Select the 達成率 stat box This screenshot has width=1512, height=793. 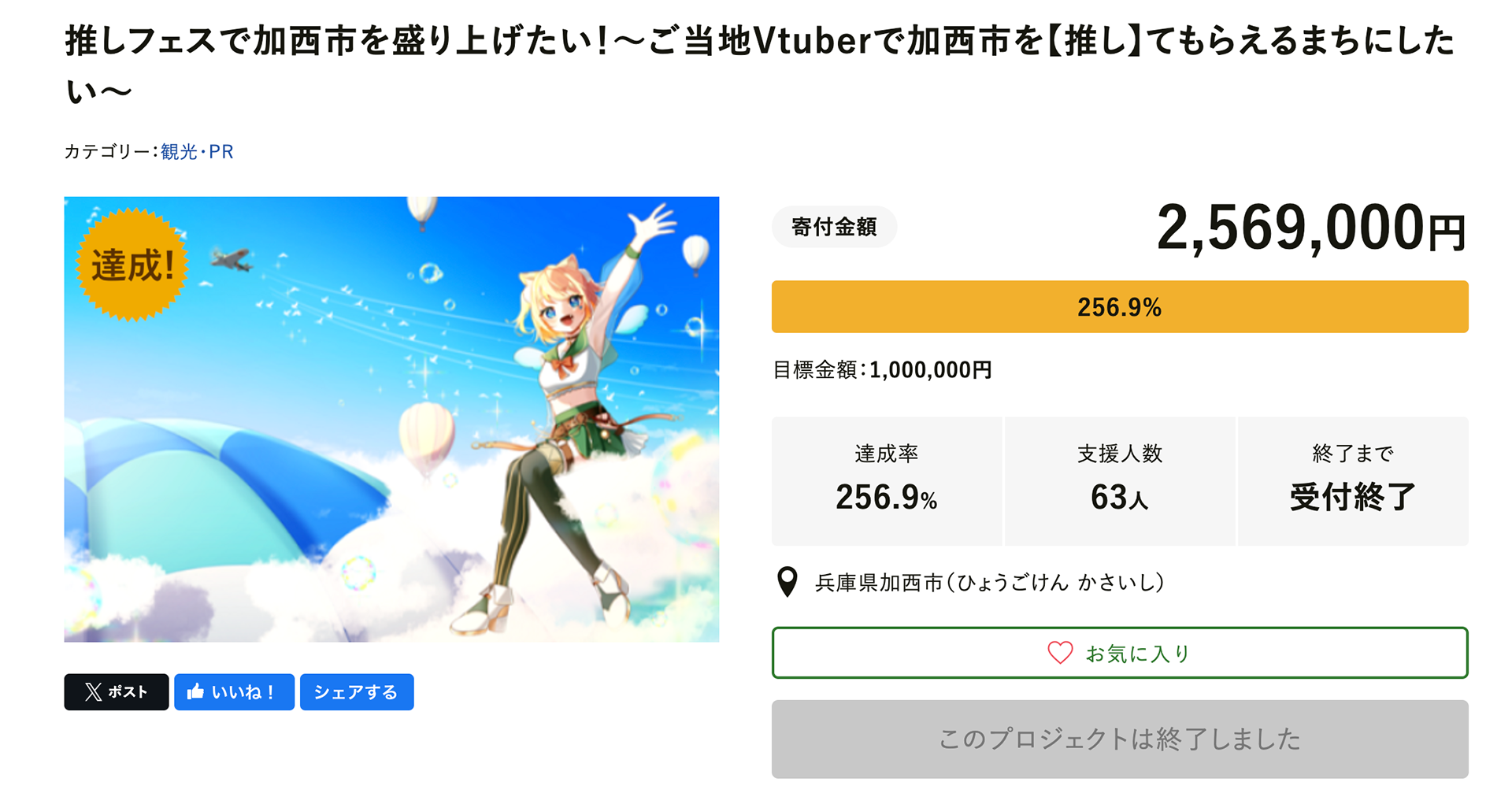(886, 480)
